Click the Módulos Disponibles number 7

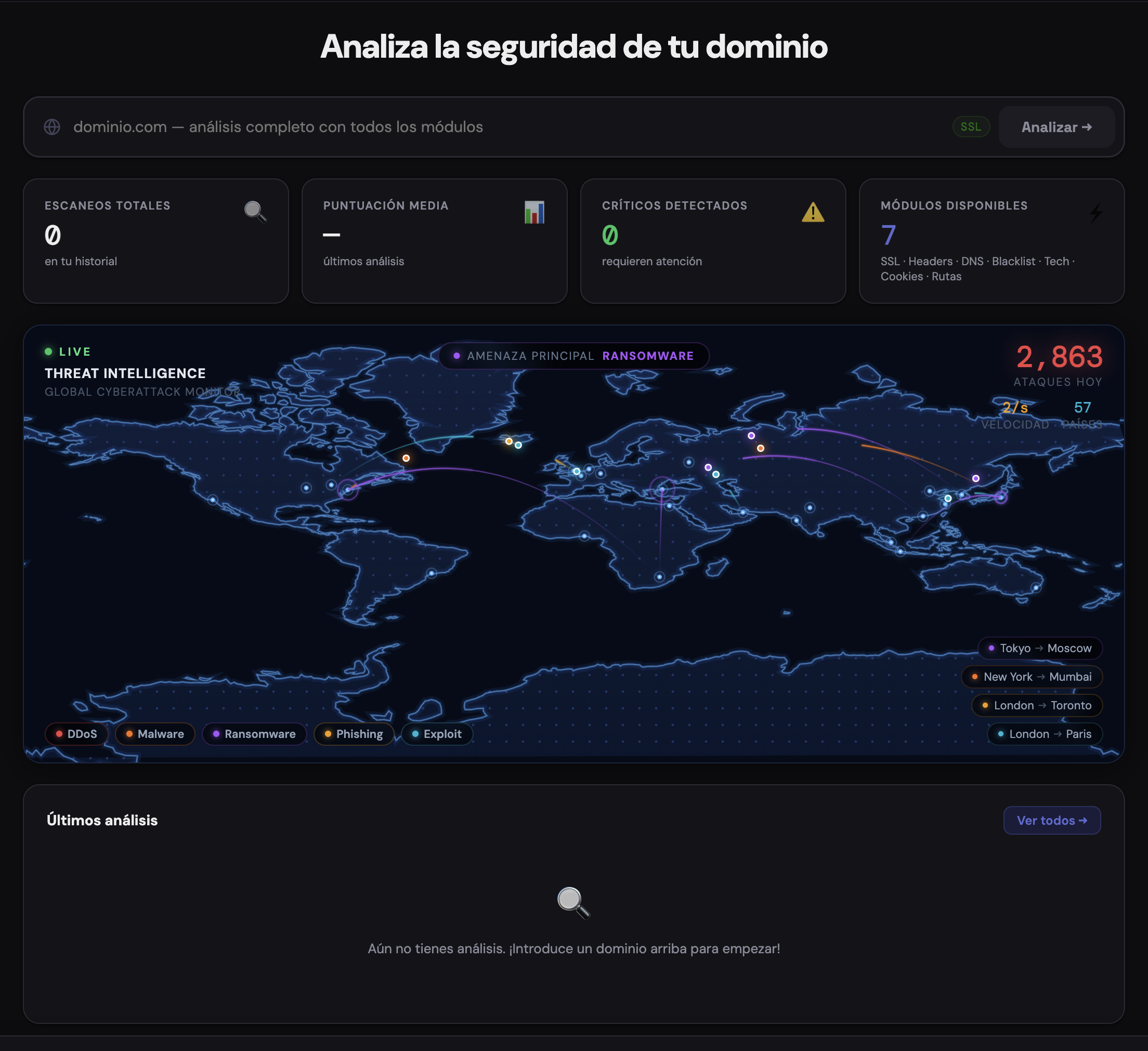[889, 235]
